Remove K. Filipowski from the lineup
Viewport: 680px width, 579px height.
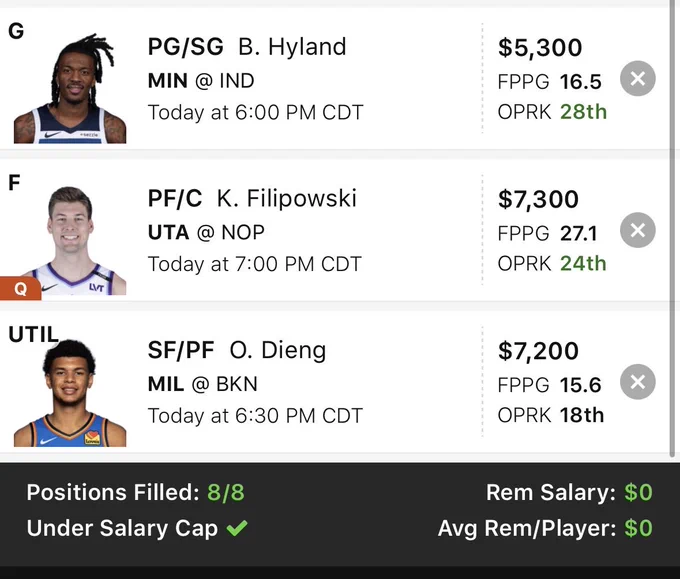point(638,230)
